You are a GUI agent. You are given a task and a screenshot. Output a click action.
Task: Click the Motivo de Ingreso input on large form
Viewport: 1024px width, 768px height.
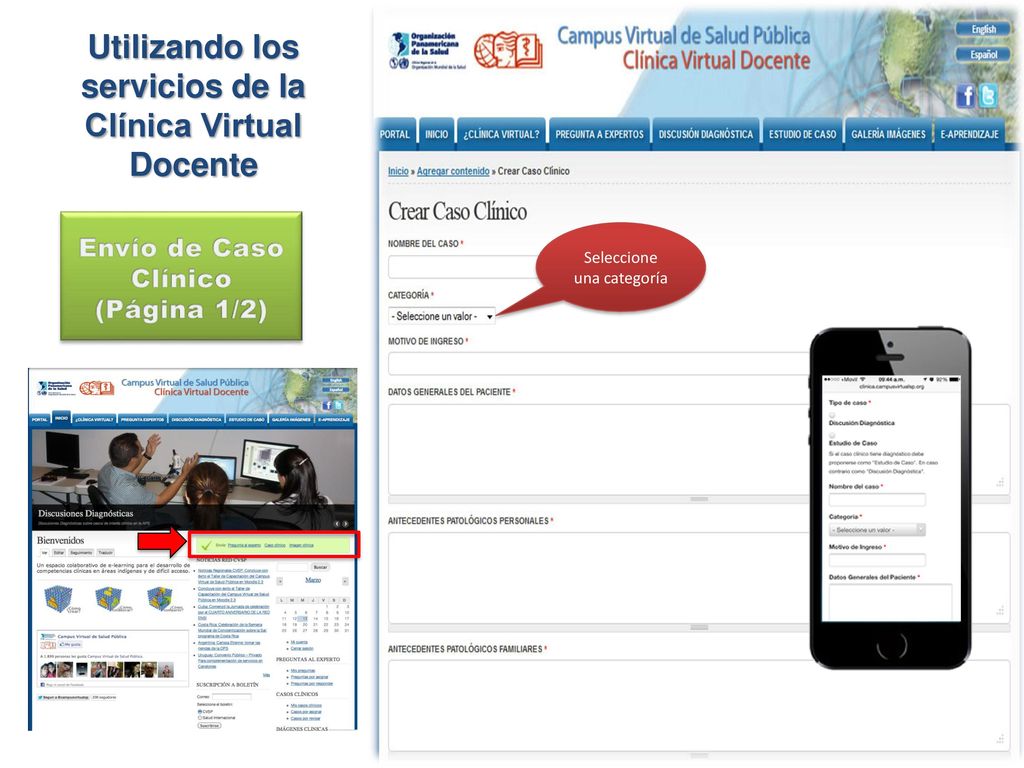pyautogui.click(x=599, y=363)
